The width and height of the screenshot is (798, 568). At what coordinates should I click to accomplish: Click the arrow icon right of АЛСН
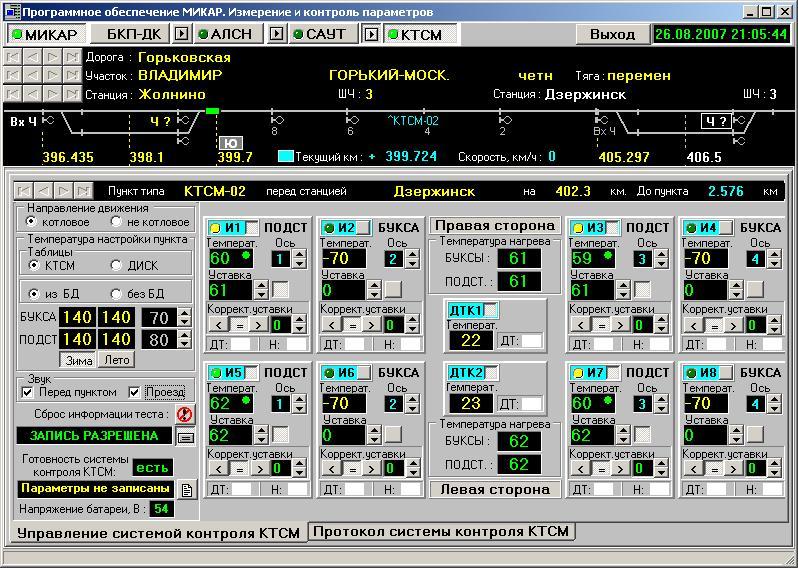coord(274,34)
